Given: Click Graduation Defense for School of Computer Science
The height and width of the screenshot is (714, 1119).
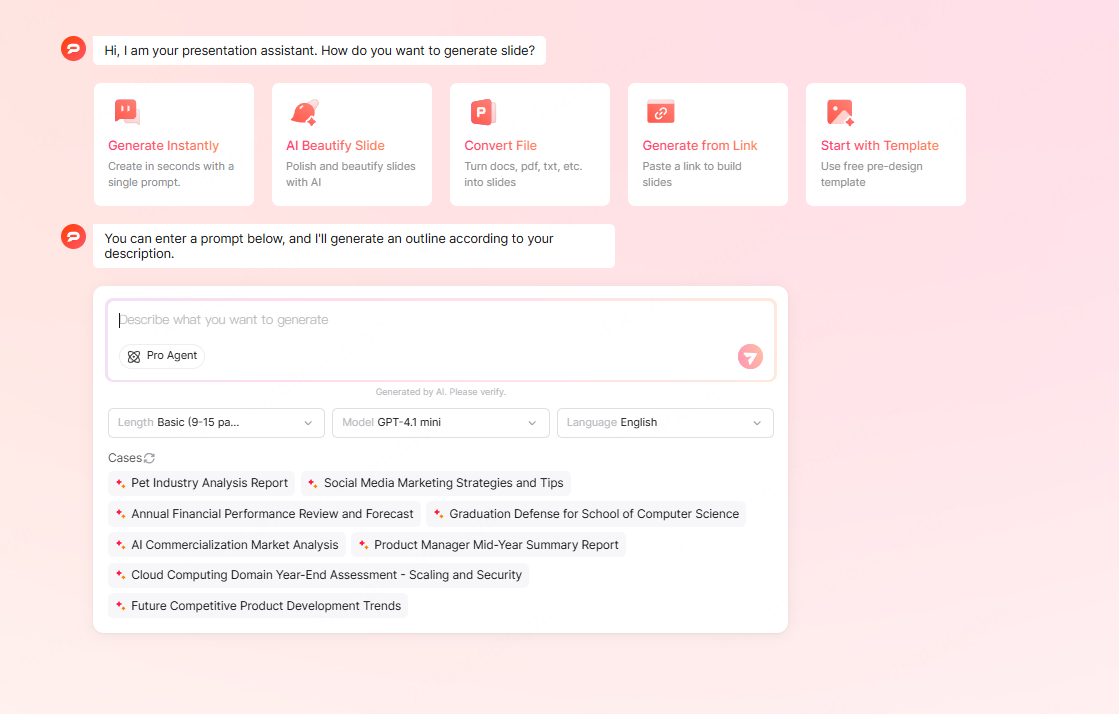Looking at the screenshot, I should [x=585, y=514].
